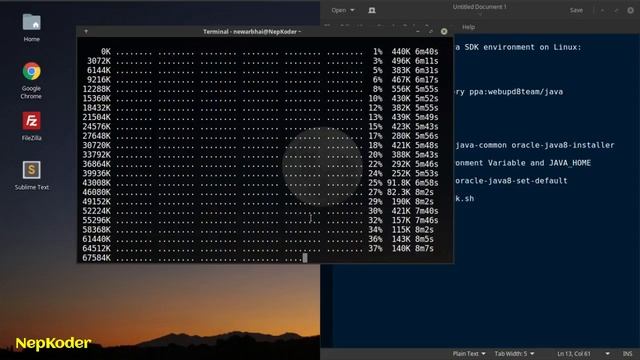Click the 12288K offset in the terminal

(96, 89)
